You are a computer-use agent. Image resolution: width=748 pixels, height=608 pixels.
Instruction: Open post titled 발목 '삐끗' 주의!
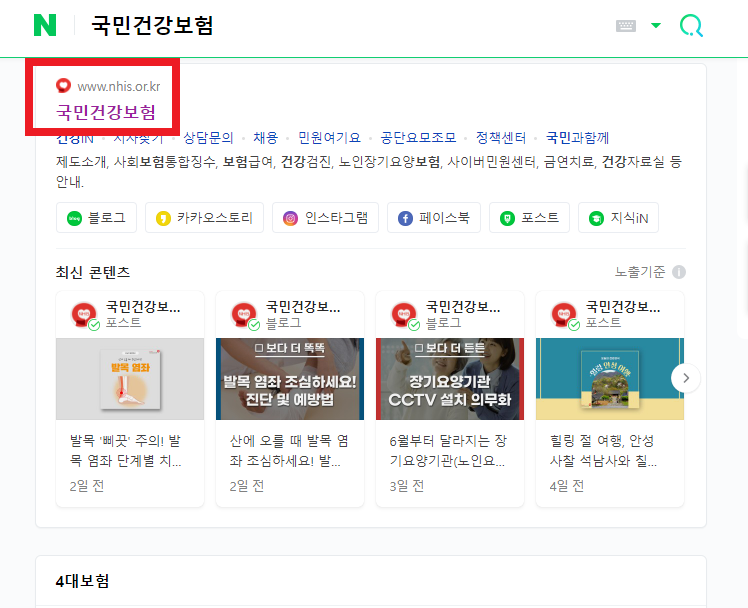pos(125,451)
